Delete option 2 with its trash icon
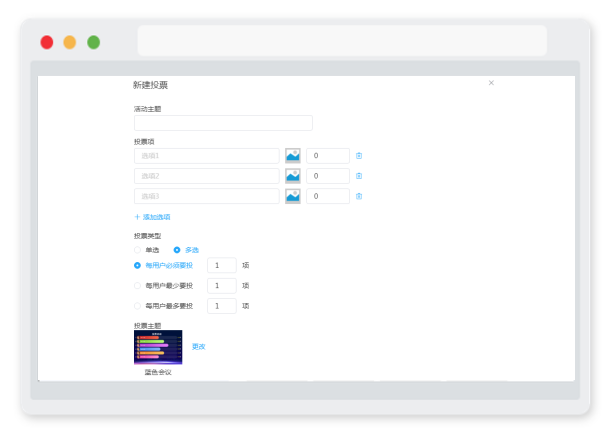This screenshot has width=615, height=435. click(x=359, y=176)
